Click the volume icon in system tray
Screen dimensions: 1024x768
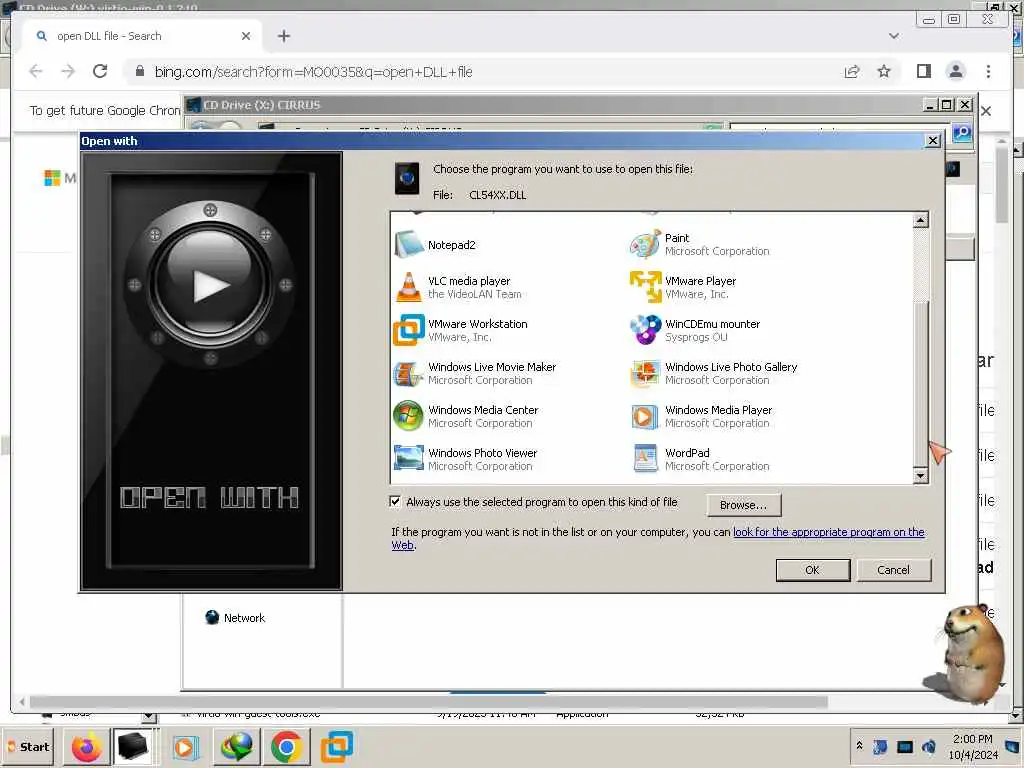click(929, 746)
